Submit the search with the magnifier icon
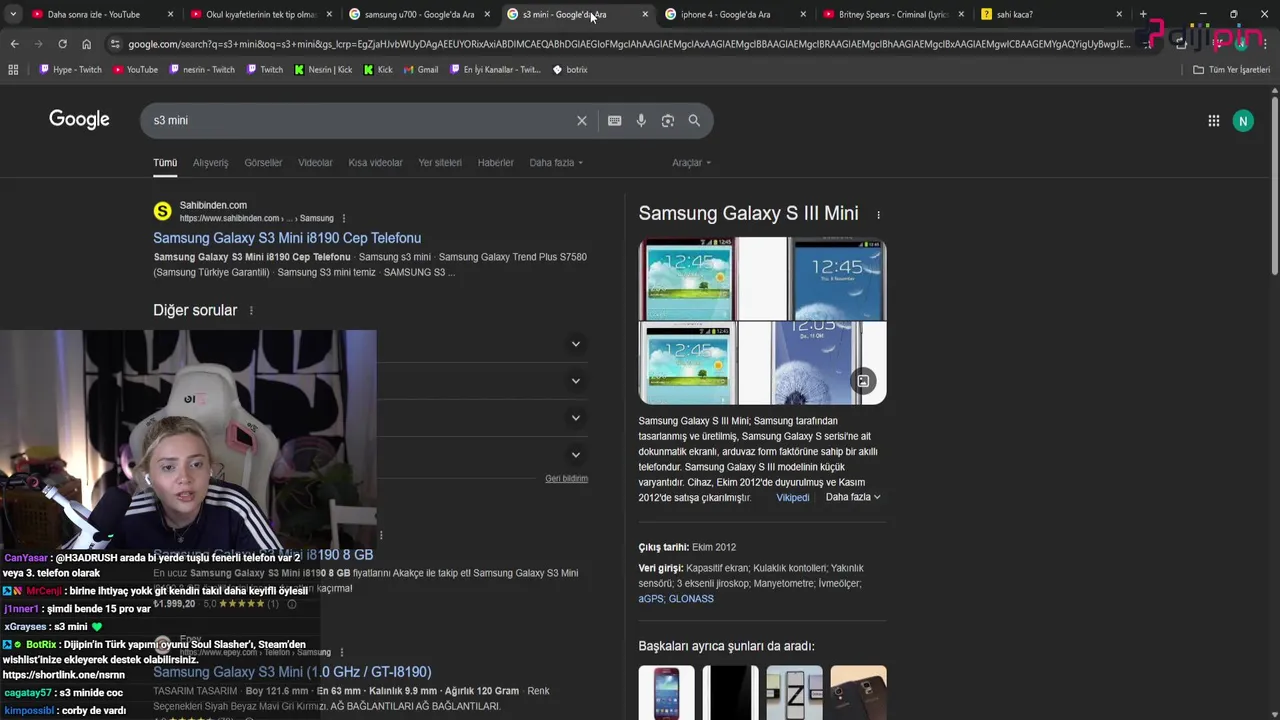 694,121
